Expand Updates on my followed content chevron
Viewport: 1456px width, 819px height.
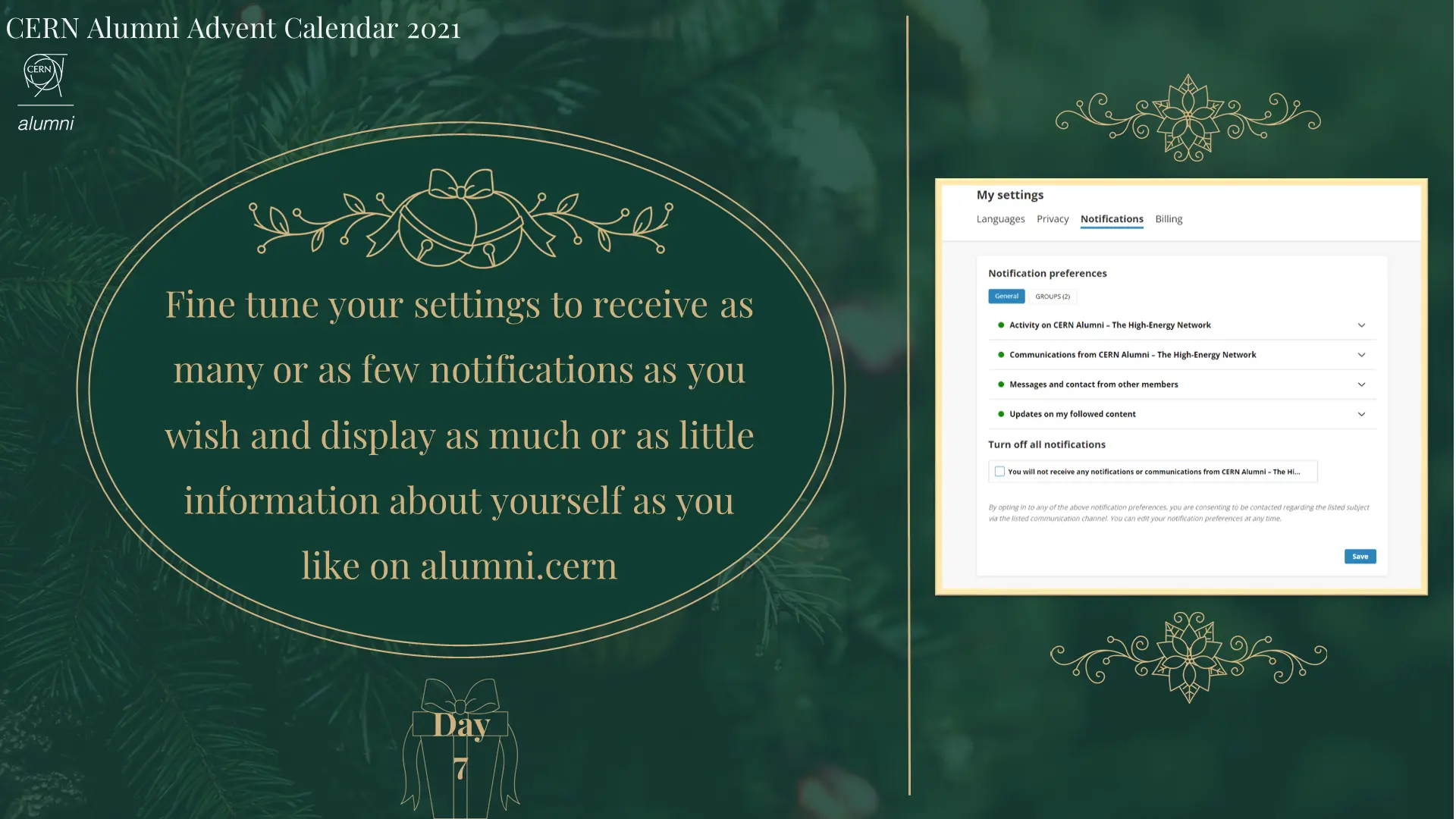click(x=1361, y=414)
